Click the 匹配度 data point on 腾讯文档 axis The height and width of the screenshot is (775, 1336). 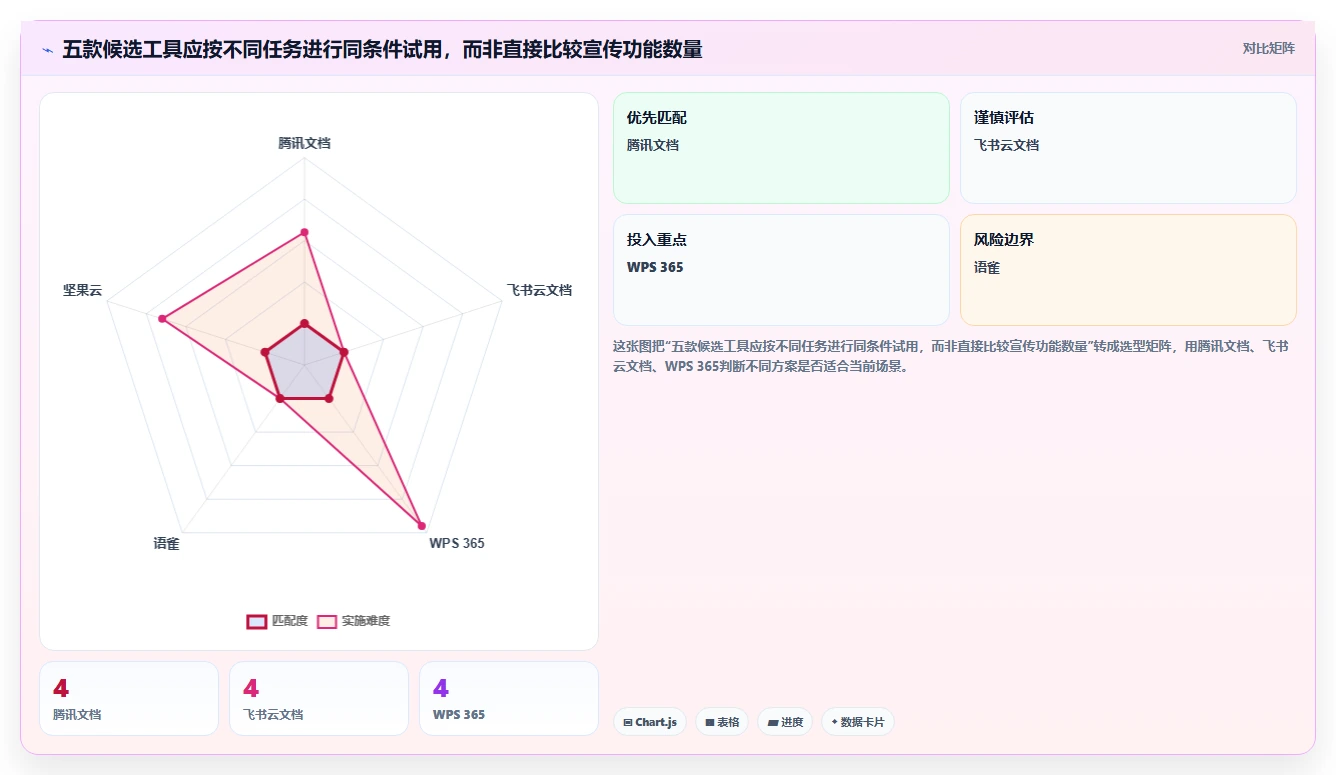tap(304, 323)
